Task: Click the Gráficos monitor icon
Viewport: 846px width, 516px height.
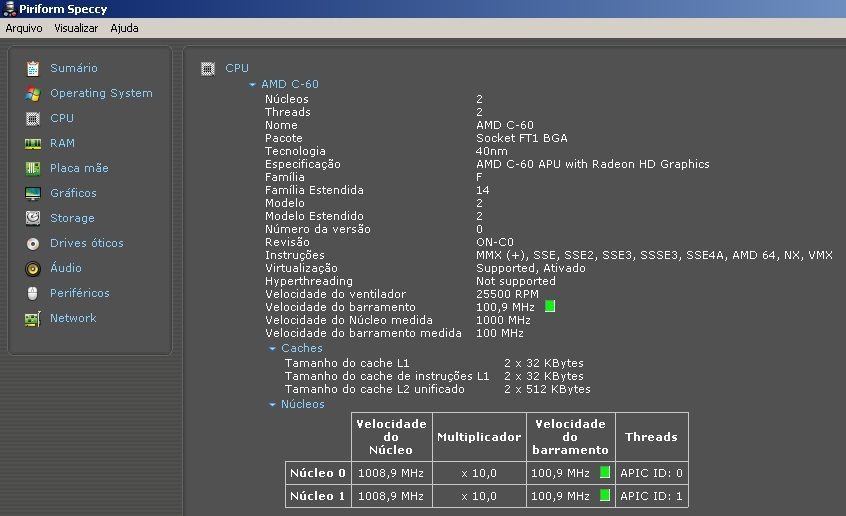Action: click(32, 193)
